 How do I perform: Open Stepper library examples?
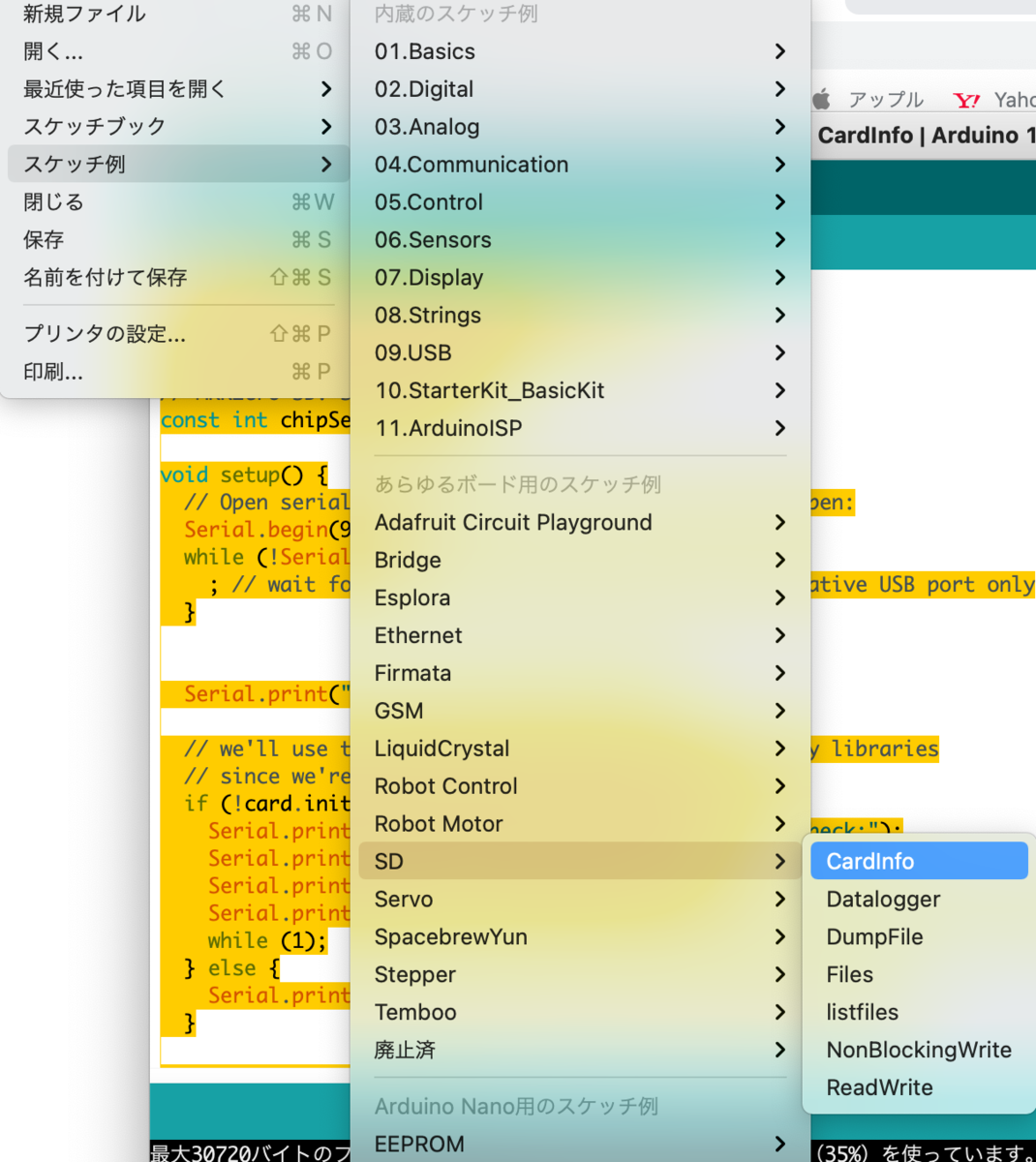point(580,975)
